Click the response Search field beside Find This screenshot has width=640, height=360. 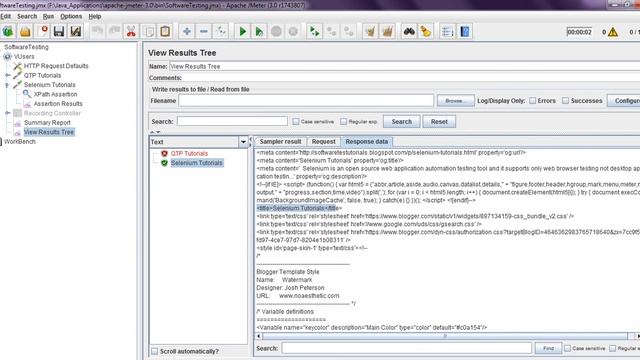click(x=407, y=348)
